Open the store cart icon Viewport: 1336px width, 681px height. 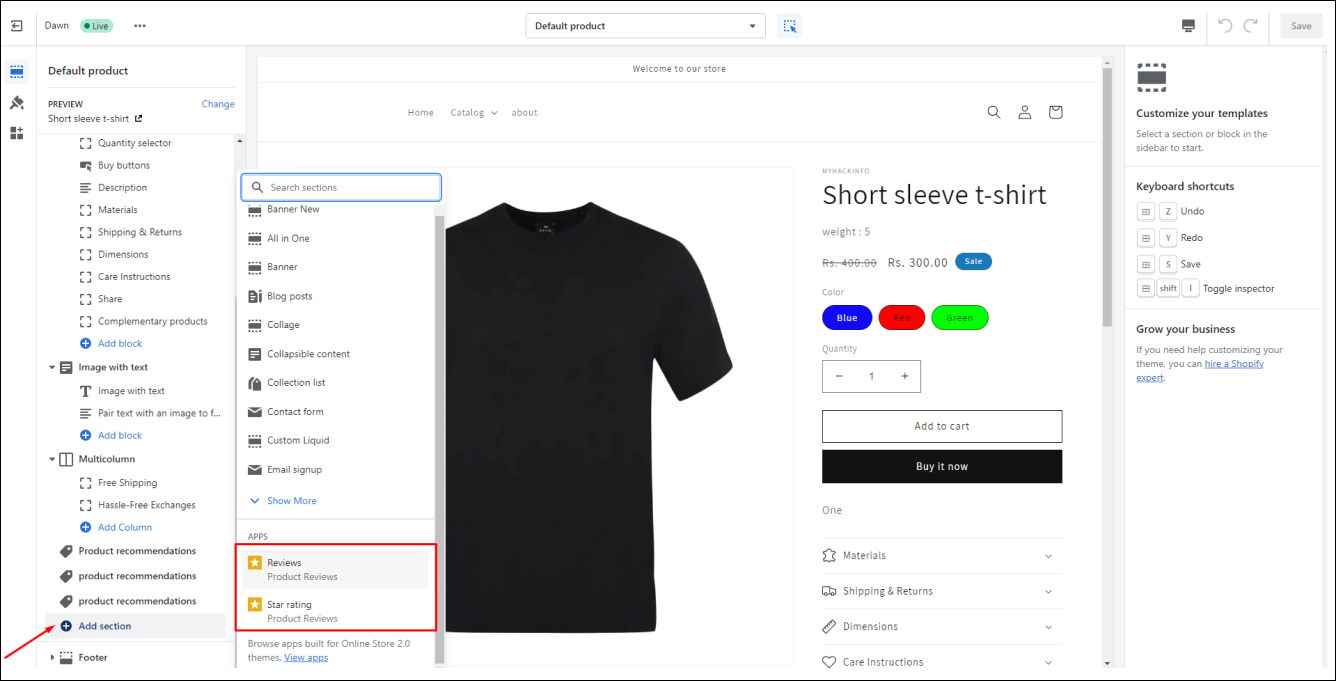click(x=1055, y=112)
